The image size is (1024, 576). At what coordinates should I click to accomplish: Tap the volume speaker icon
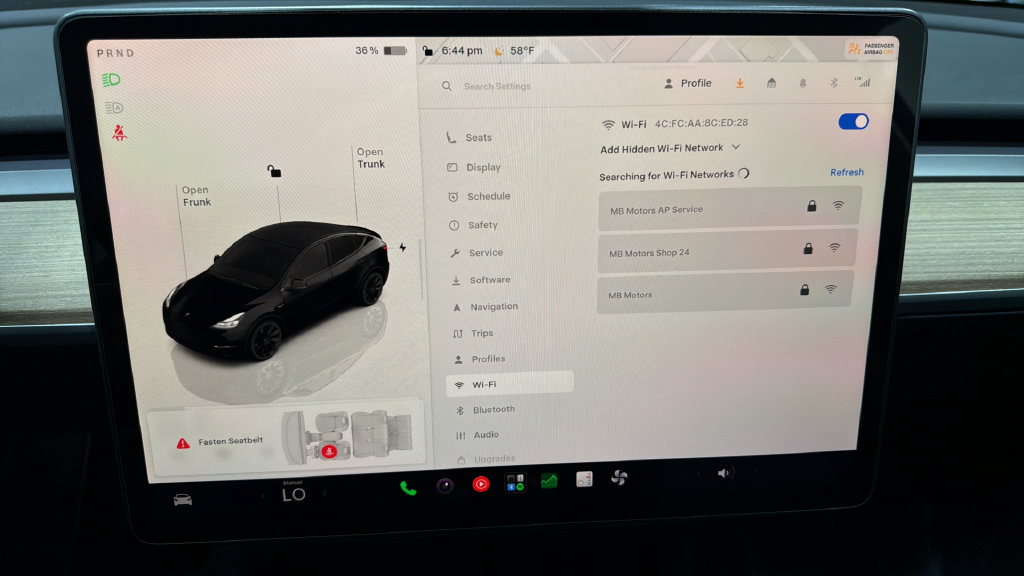coord(724,473)
